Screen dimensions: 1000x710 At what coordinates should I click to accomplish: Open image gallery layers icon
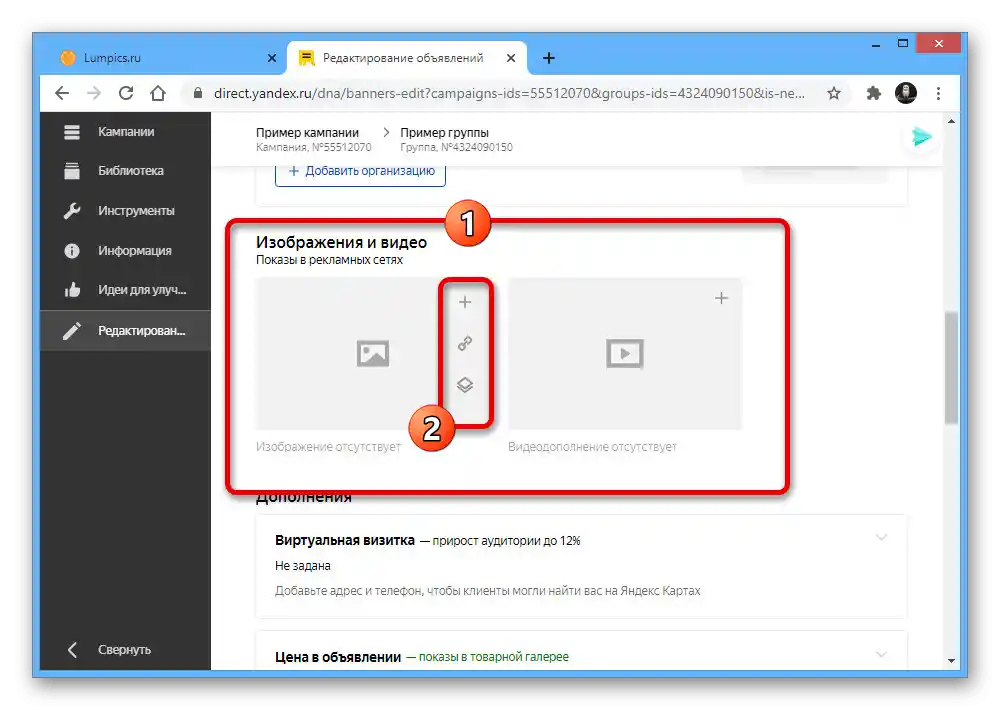(x=465, y=385)
